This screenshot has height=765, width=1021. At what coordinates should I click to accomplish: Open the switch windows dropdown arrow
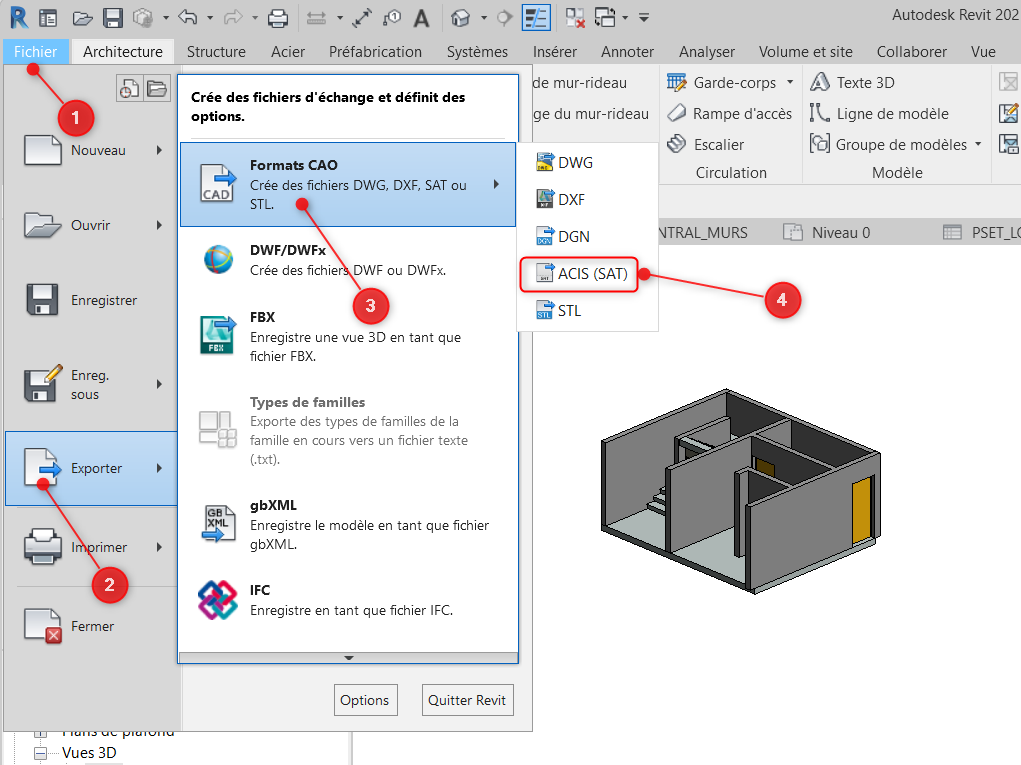(x=625, y=18)
